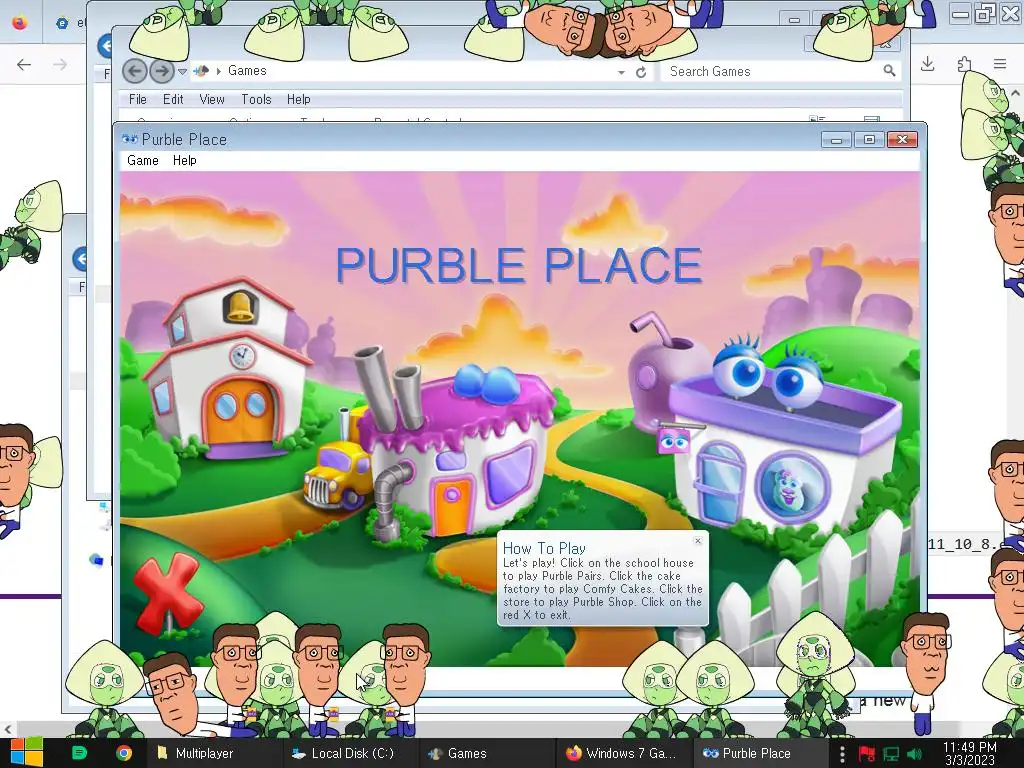The image size is (1024, 768).
Task: Go back in the Games explorer window
Action: tap(135, 71)
